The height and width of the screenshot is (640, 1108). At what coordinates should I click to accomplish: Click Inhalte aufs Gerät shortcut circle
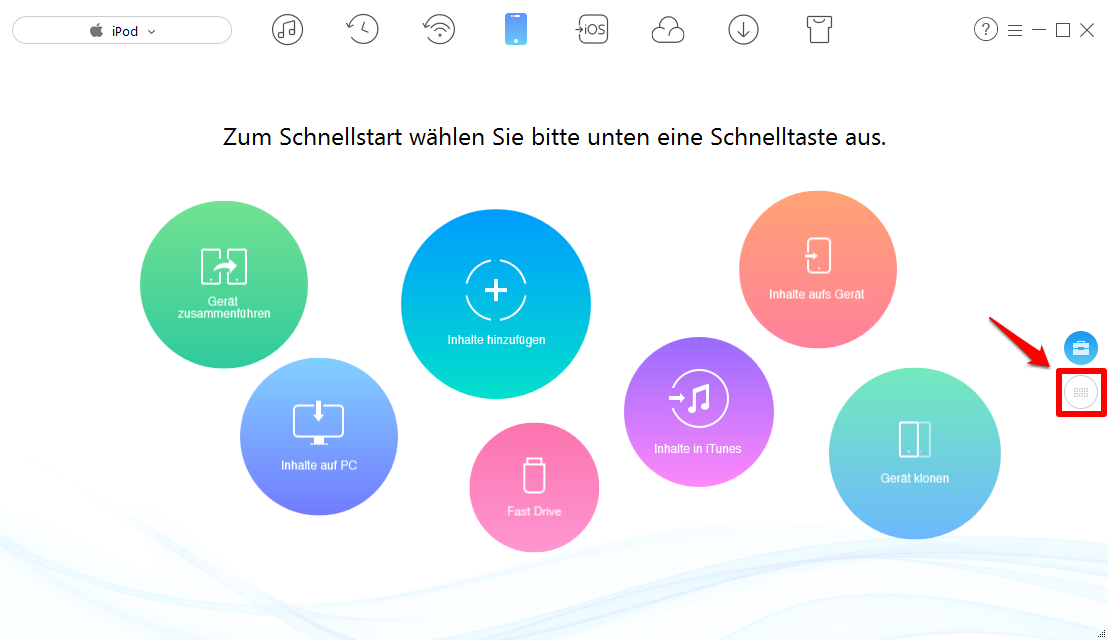point(818,269)
